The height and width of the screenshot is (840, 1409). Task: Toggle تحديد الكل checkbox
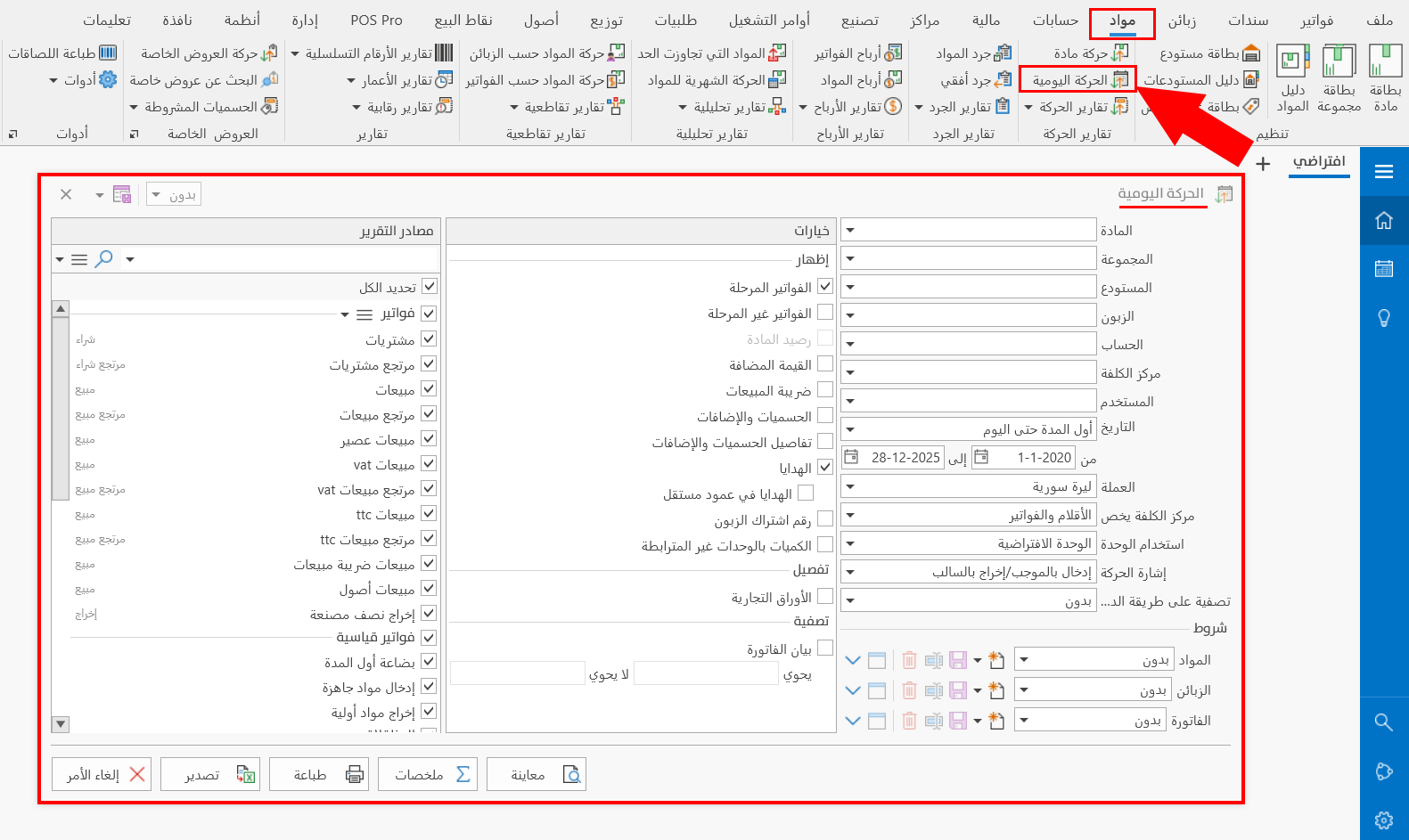pyautogui.click(x=430, y=287)
